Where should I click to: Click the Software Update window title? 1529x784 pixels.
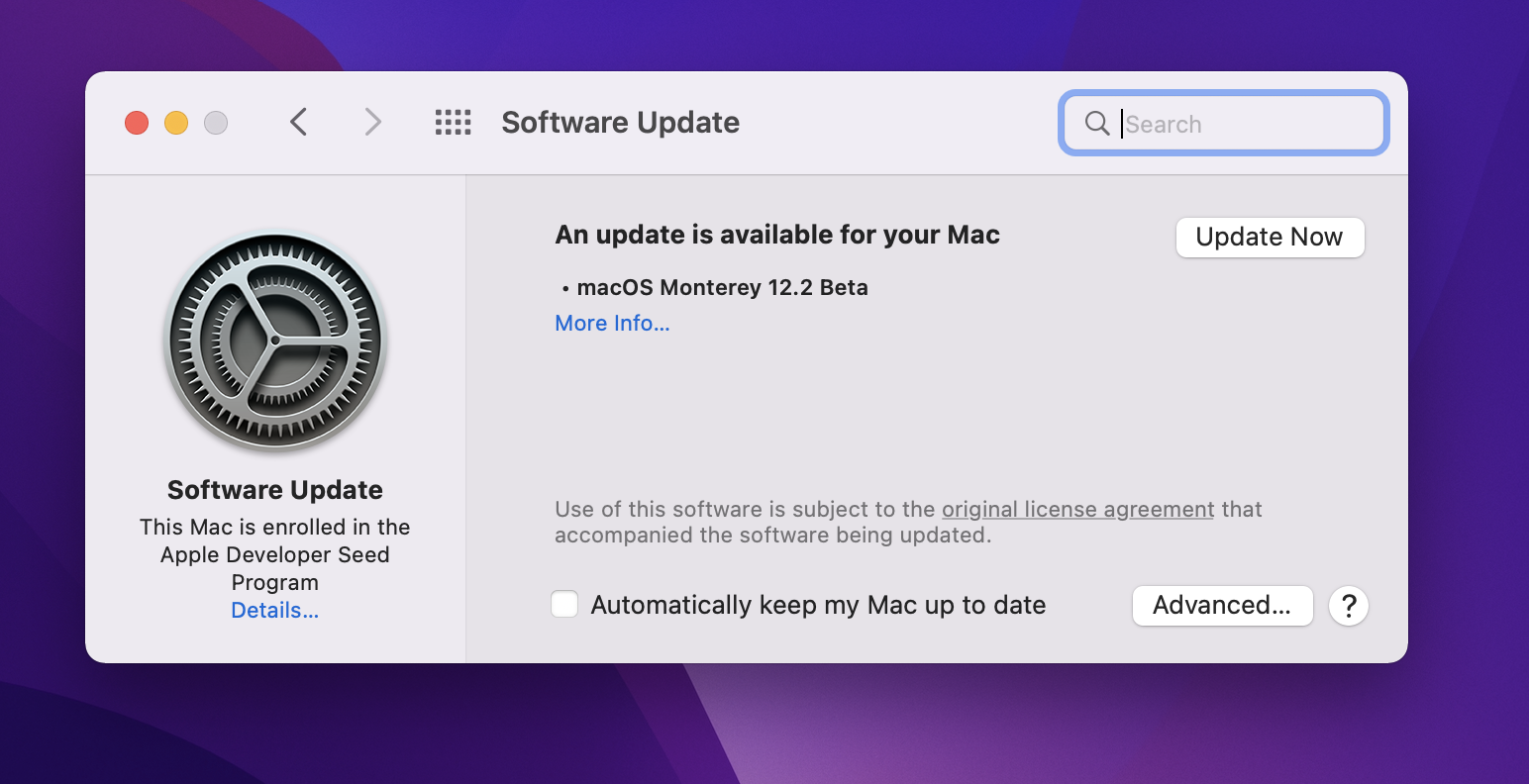point(620,123)
